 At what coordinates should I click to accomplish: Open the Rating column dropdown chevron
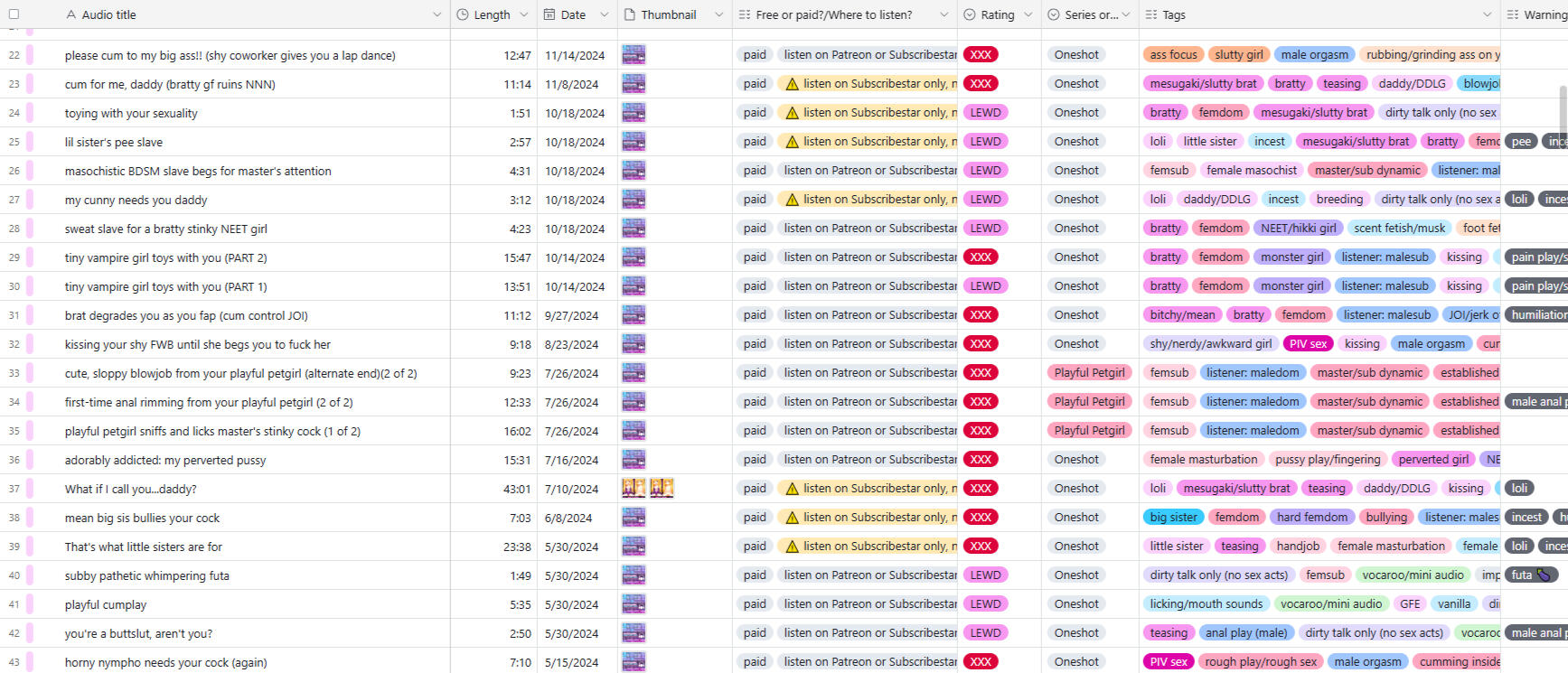pos(1028,14)
